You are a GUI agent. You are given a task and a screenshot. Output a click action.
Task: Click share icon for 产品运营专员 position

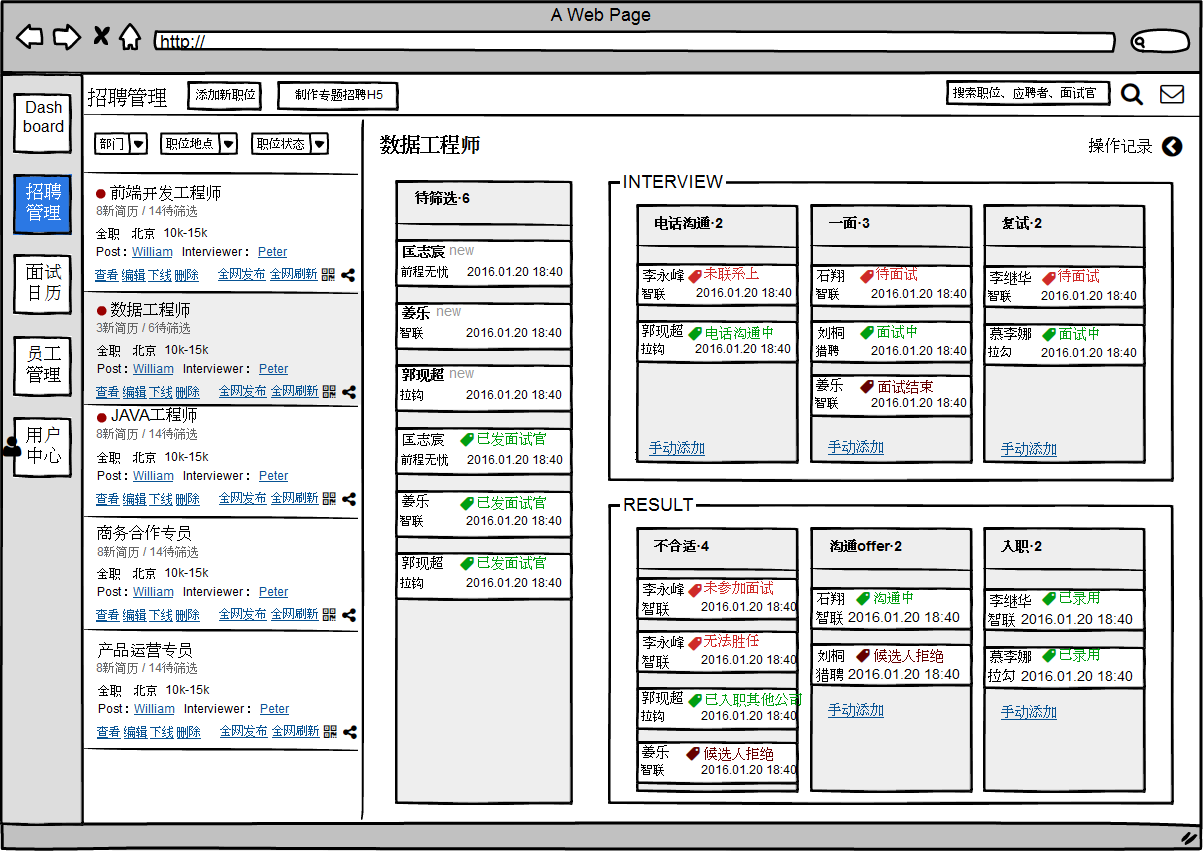[350, 732]
